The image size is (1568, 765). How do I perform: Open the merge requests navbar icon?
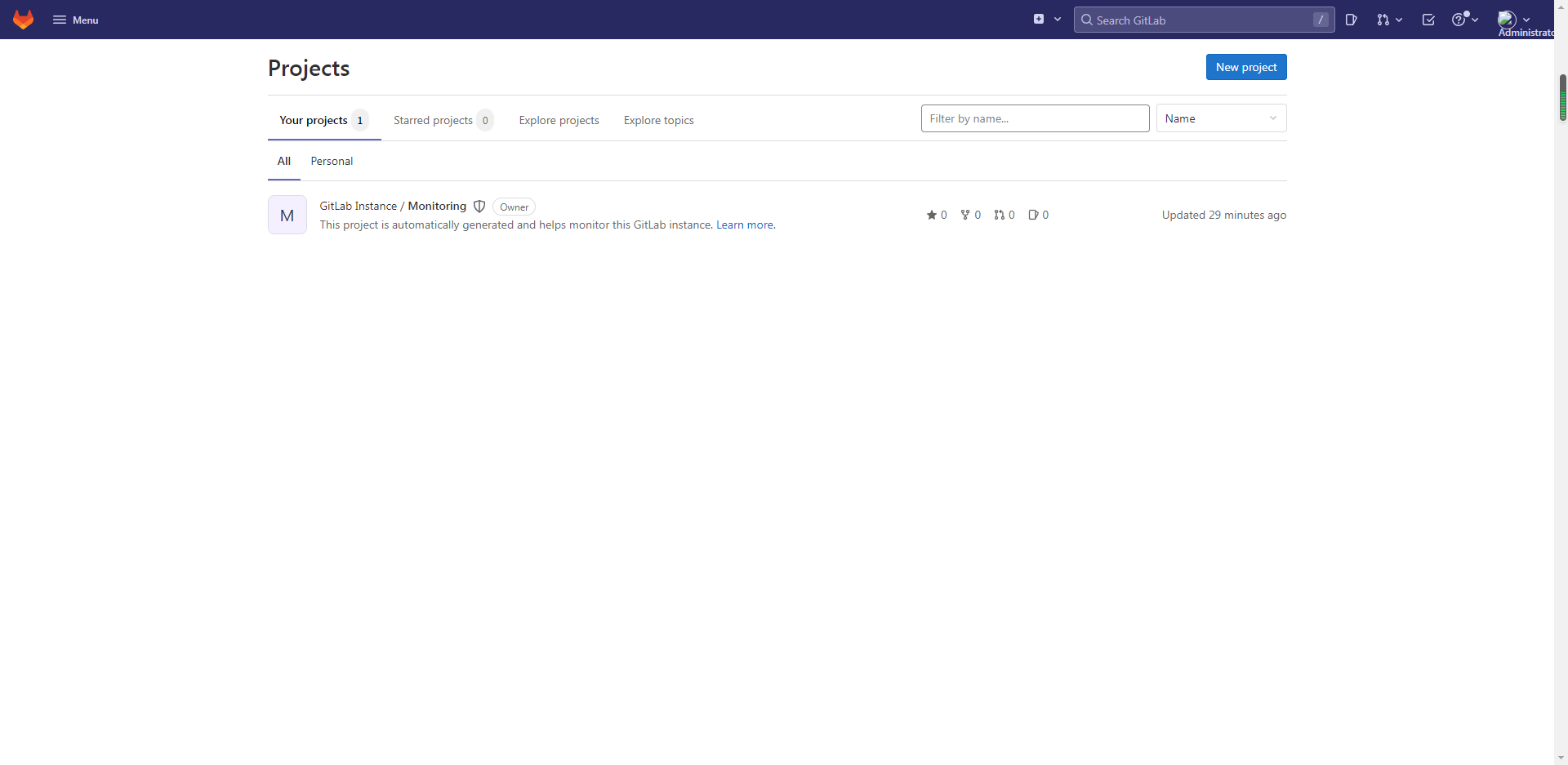tap(1388, 20)
